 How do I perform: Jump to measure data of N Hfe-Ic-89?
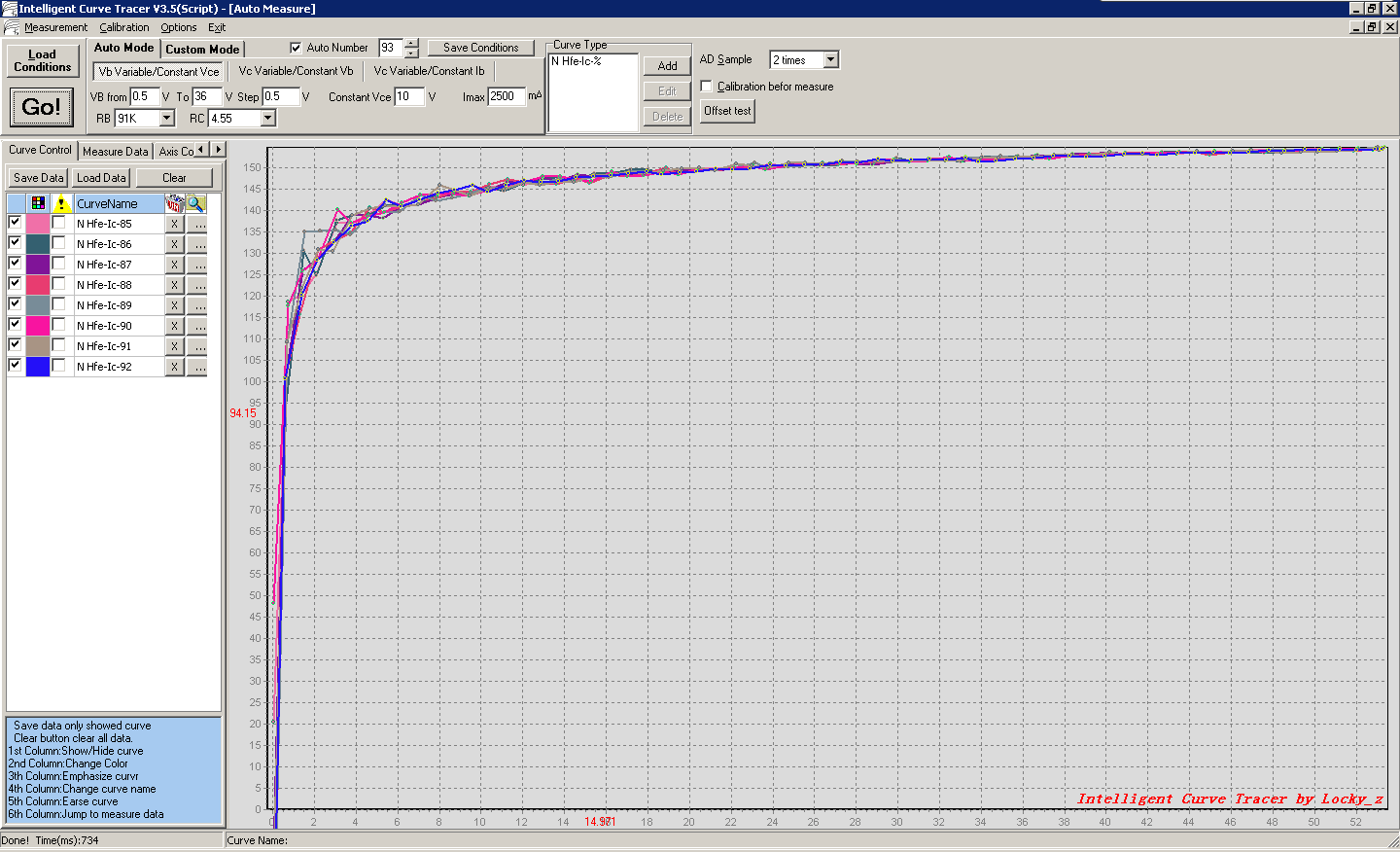(x=196, y=305)
